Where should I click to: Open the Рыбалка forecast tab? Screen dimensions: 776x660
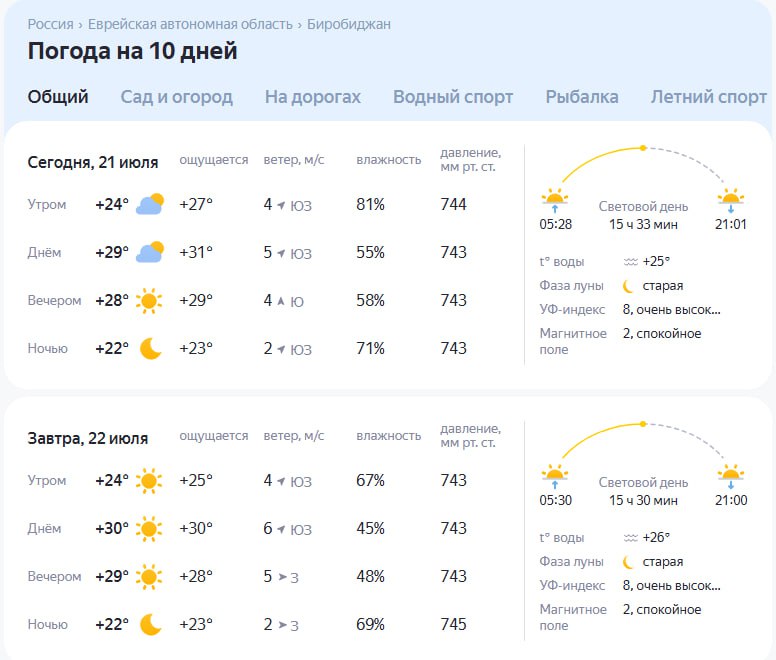[582, 96]
